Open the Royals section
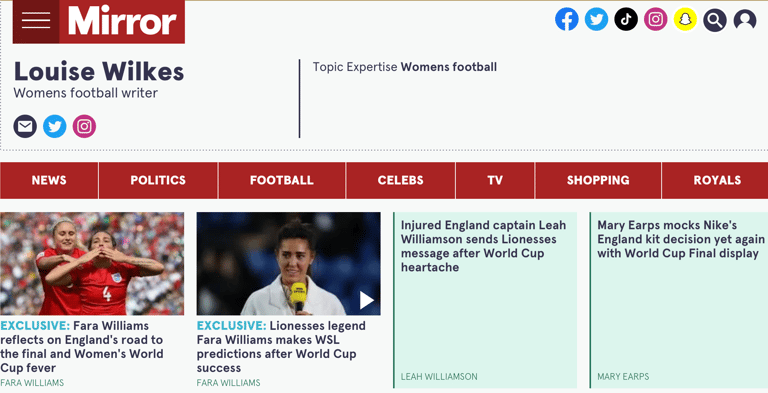Screen dimensions: 768x393 click(x=715, y=180)
